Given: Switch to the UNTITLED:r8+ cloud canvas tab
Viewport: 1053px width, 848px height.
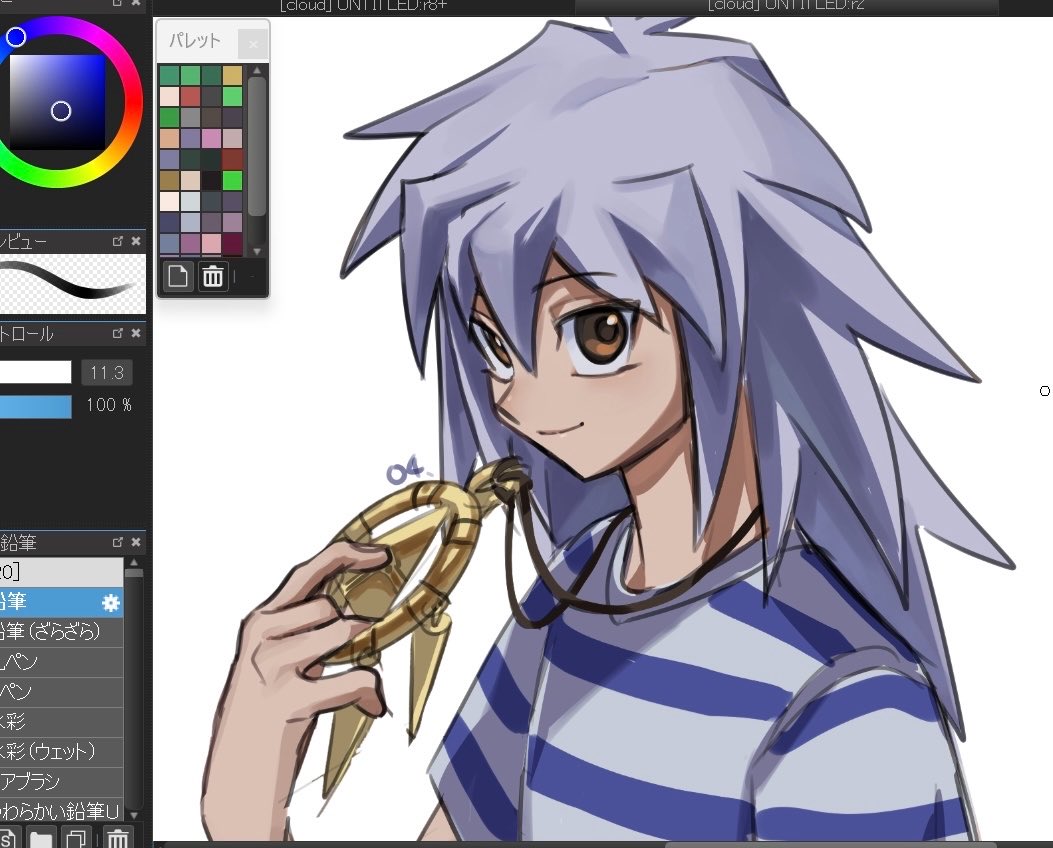Looking at the screenshot, I should pos(363,6).
